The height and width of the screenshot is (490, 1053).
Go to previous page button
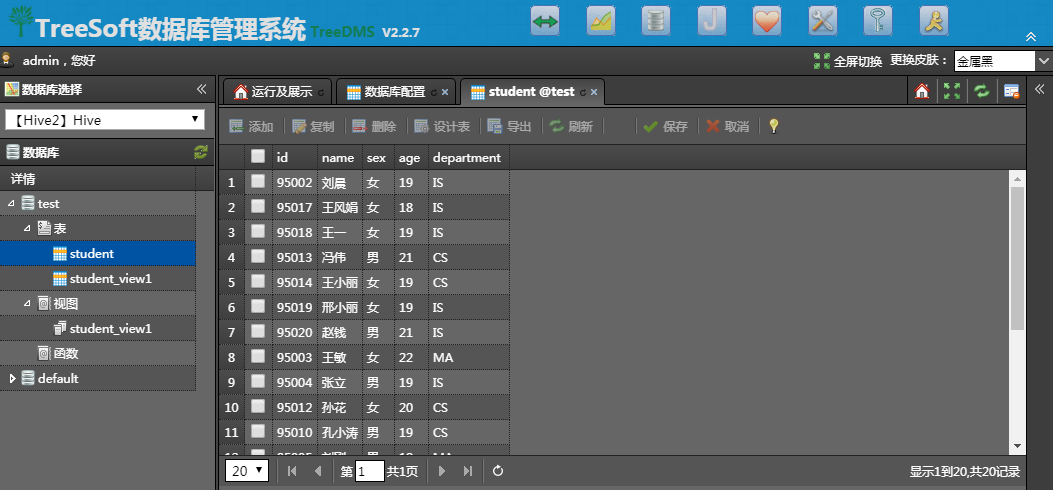(x=318, y=471)
